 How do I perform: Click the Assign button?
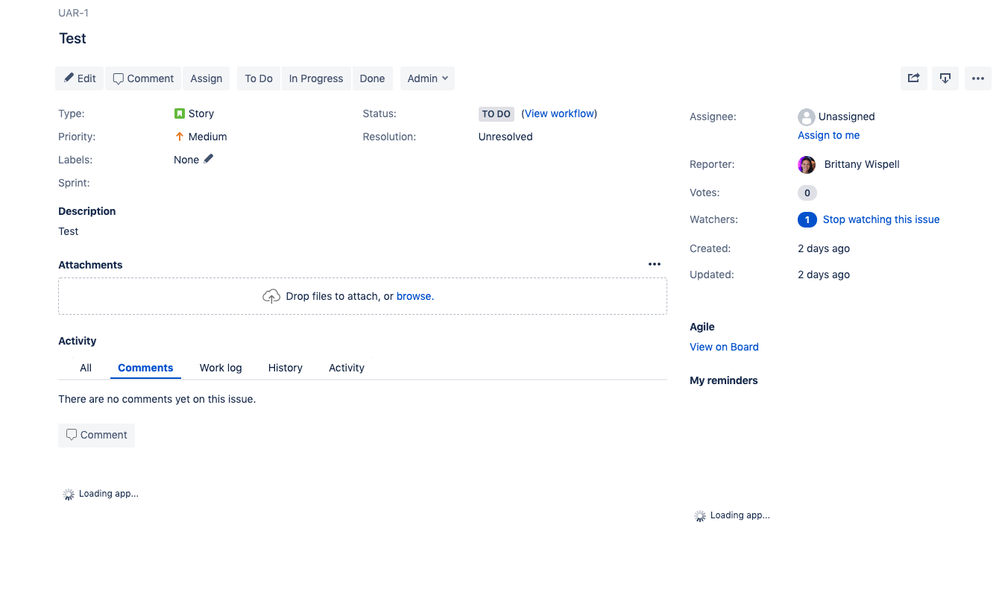(x=206, y=78)
